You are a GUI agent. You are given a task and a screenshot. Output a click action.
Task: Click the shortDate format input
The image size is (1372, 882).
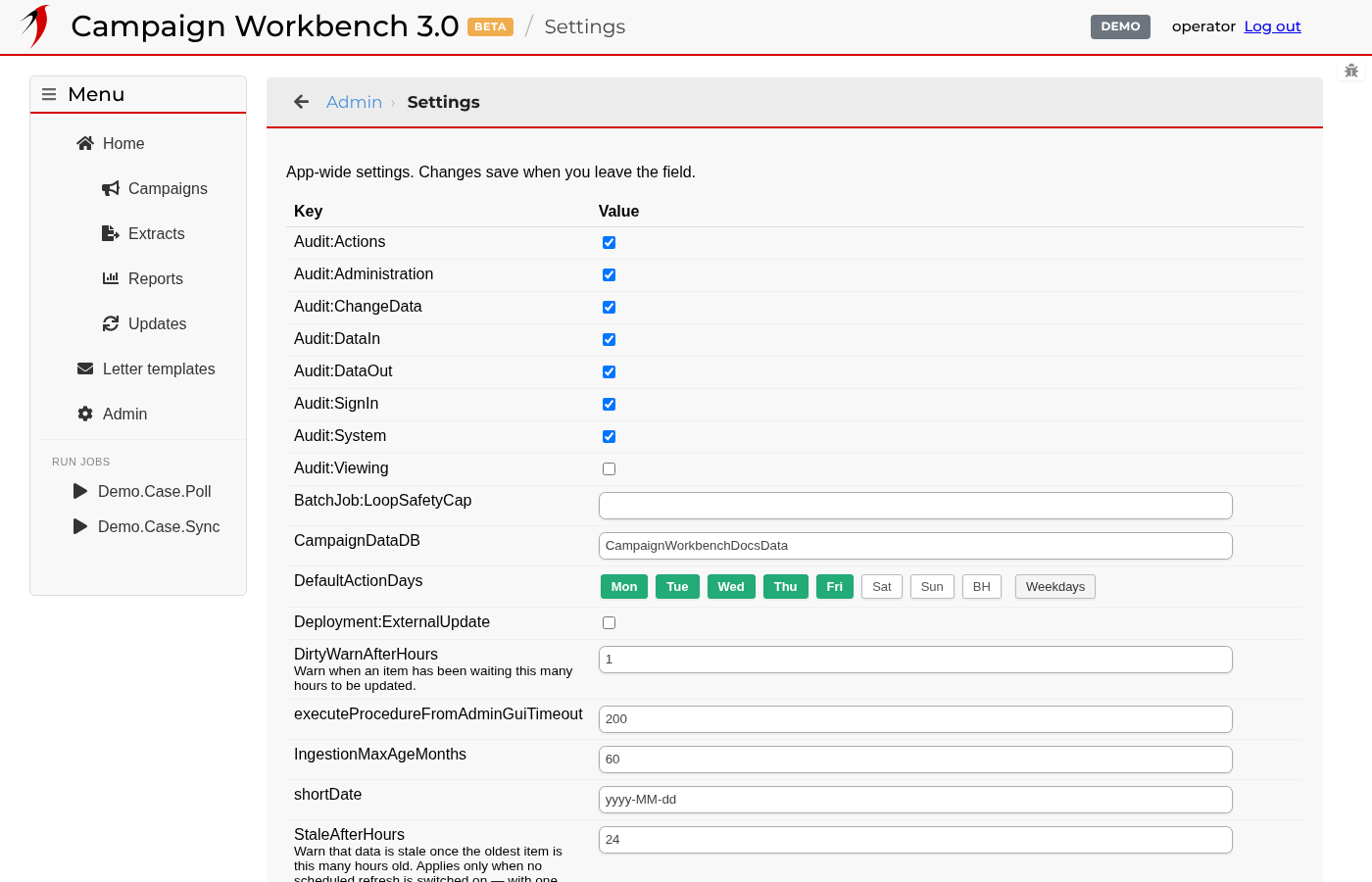point(915,800)
